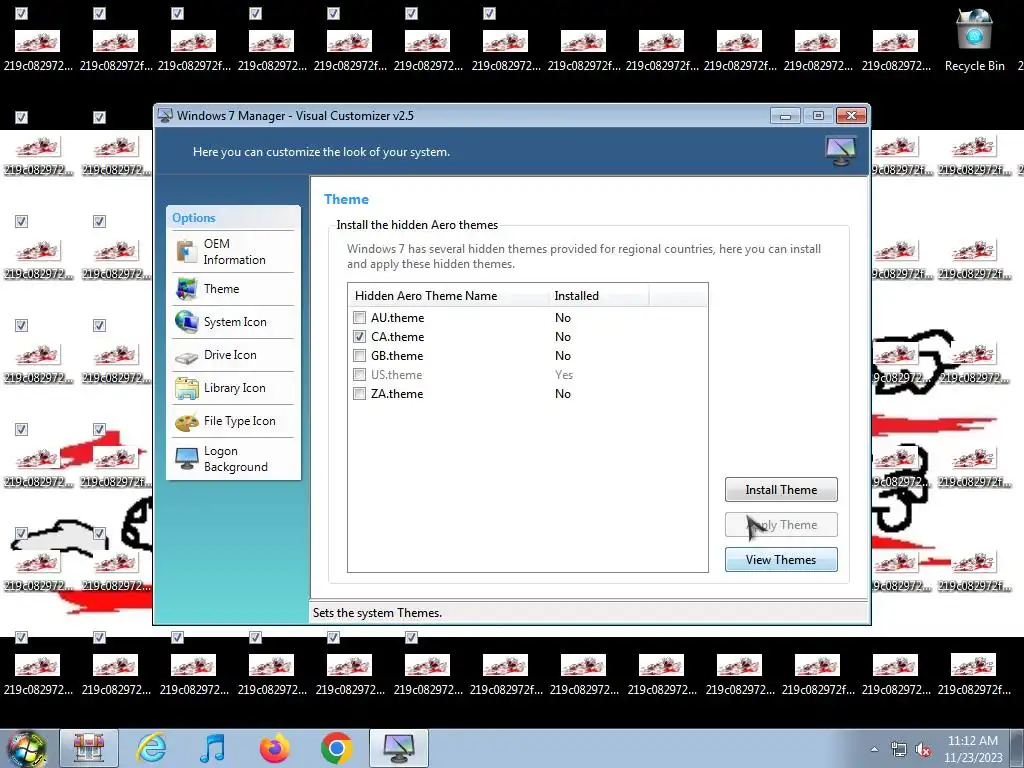The height and width of the screenshot is (768, 1024).
Task: Select the CA.theme row text
Action: click(x=397, y=337)
